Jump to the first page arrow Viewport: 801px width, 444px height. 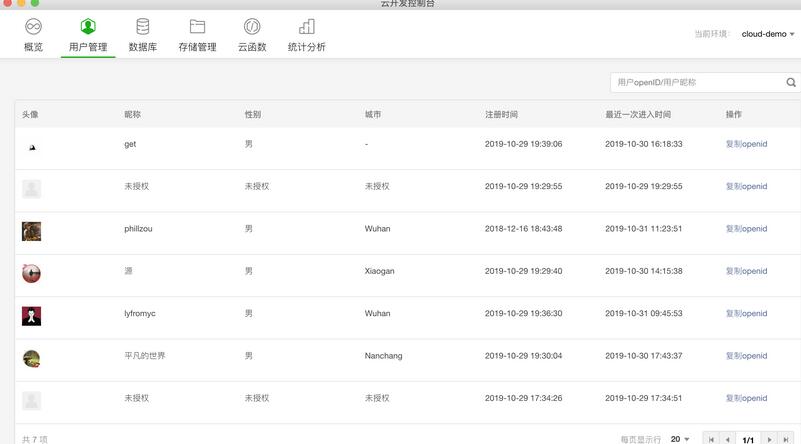coord(711,439)
